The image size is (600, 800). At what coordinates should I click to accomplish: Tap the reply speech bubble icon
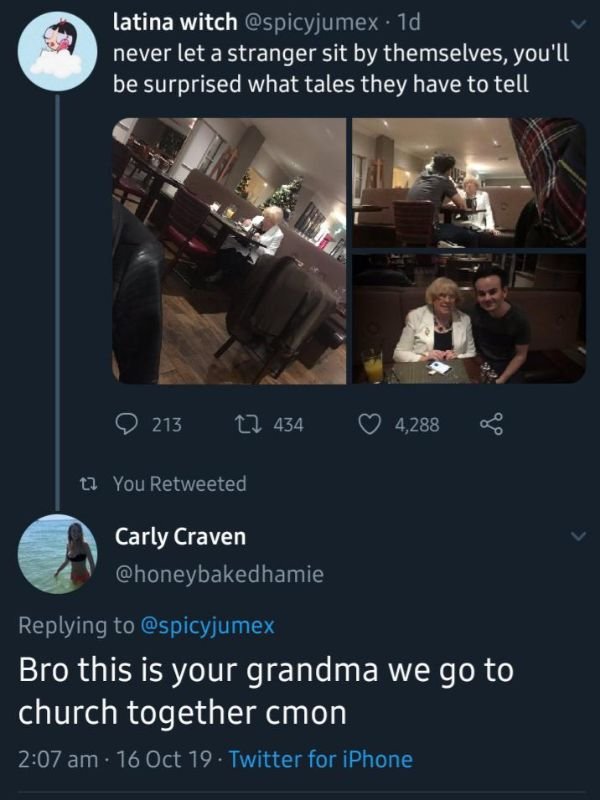(x=126, y=424)
